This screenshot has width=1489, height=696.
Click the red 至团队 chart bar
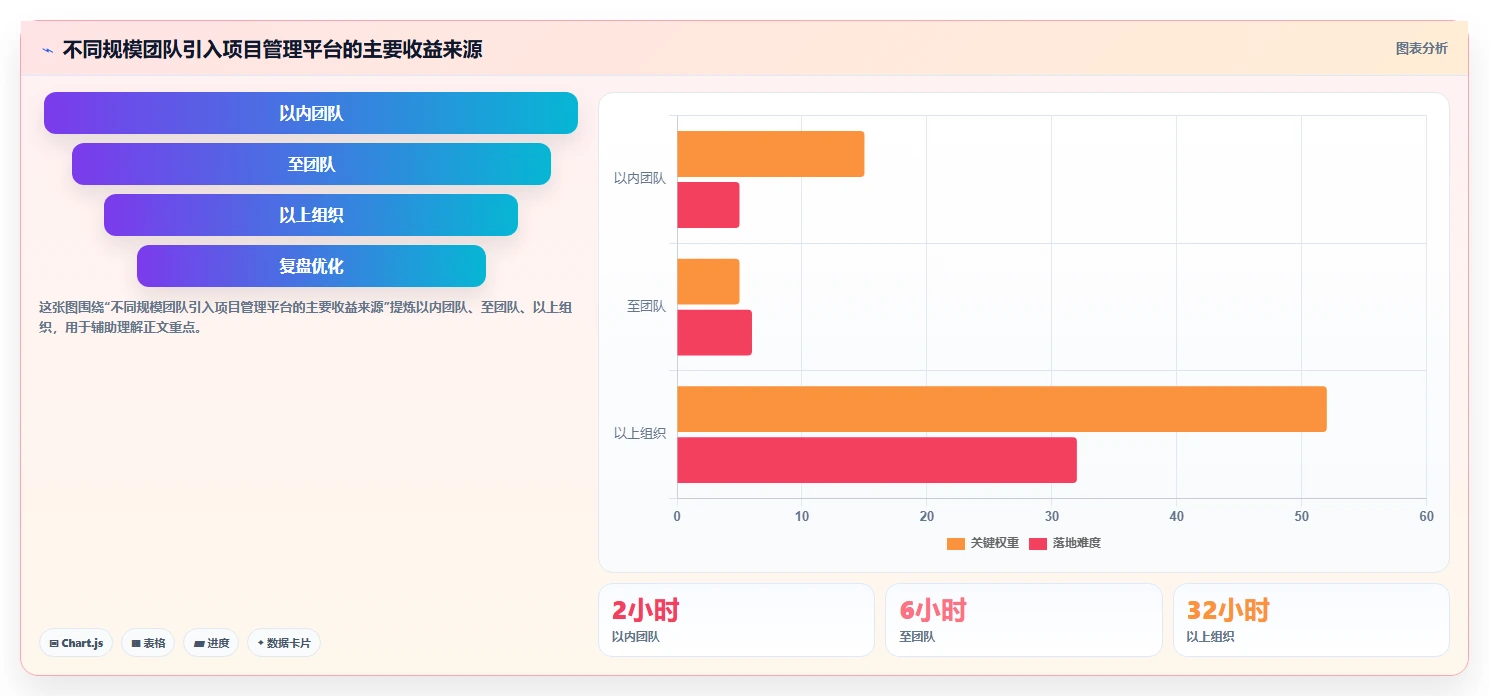pyautogui.click(x=714, y=333)
